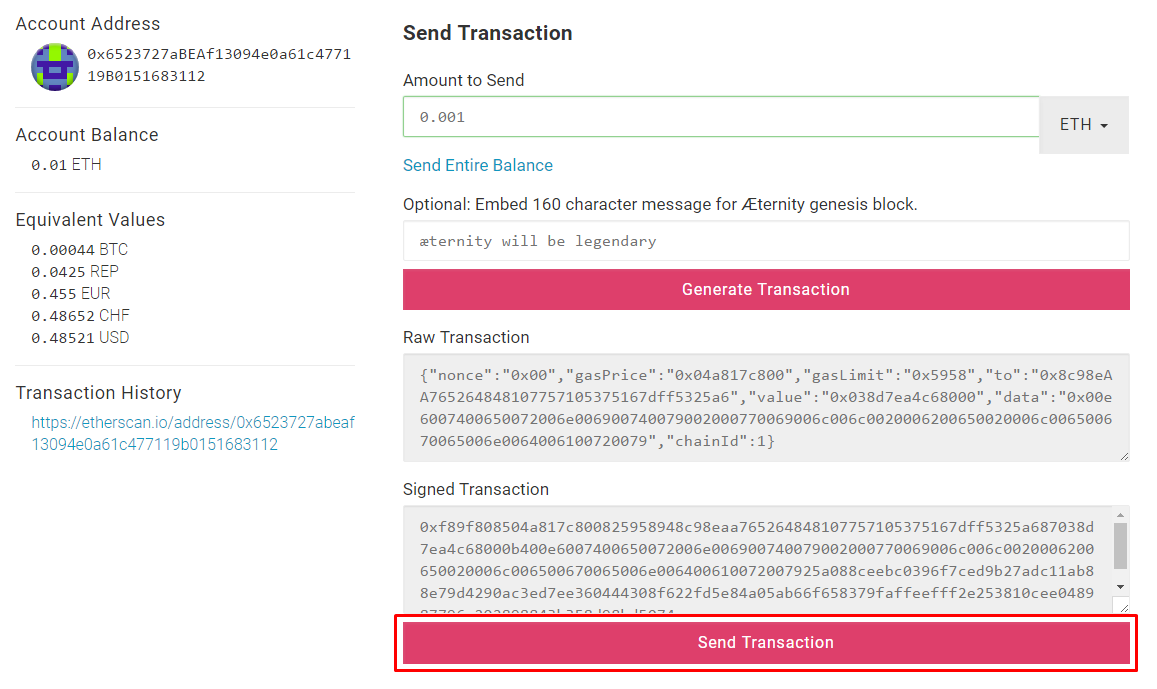1157x689 pixels.
Task: Open the ETH currency dropdown
Action: click(1084, 125)
